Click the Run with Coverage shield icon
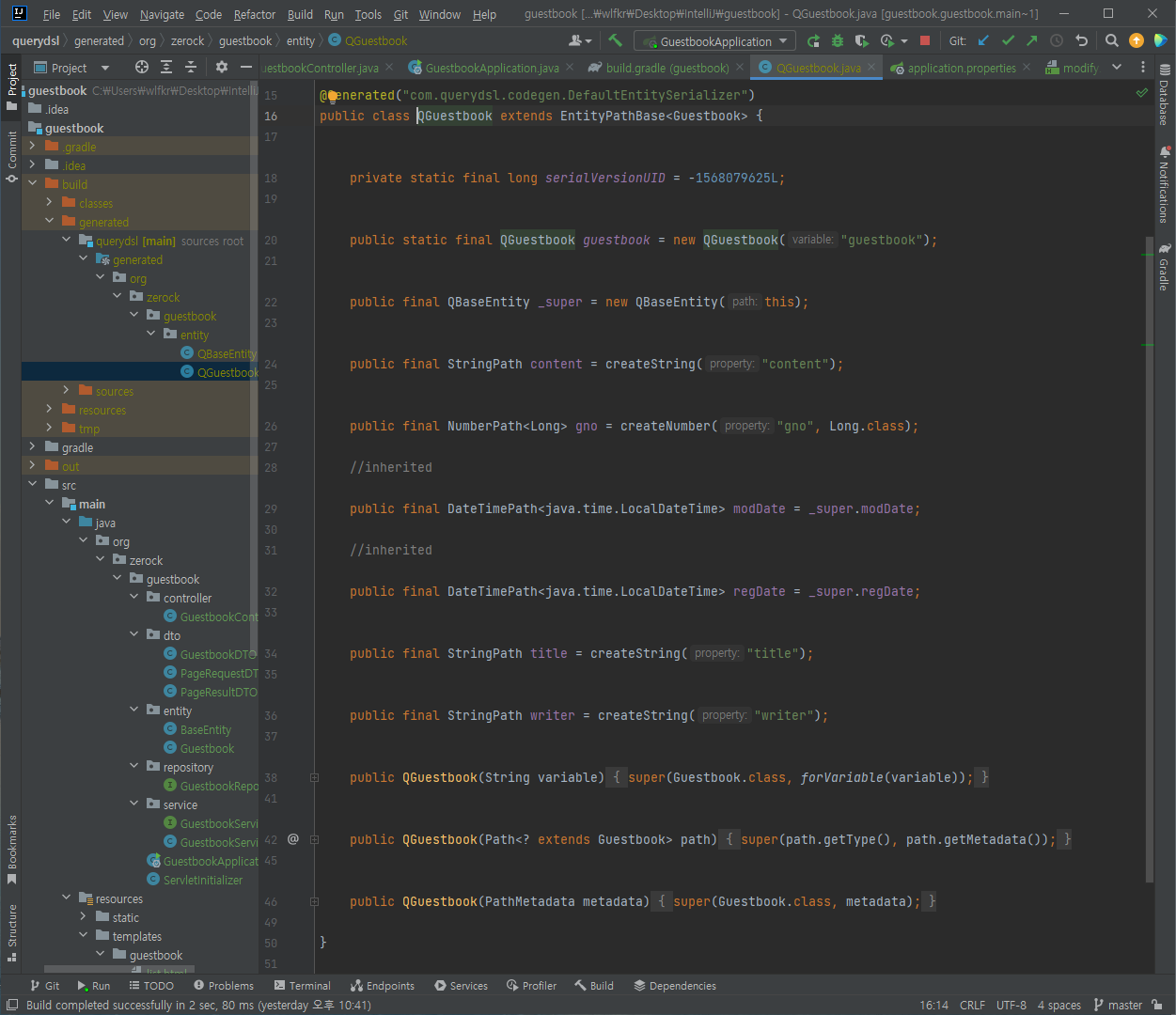The width and height of the screenshot is (1176, 1015). coord(862,40)
